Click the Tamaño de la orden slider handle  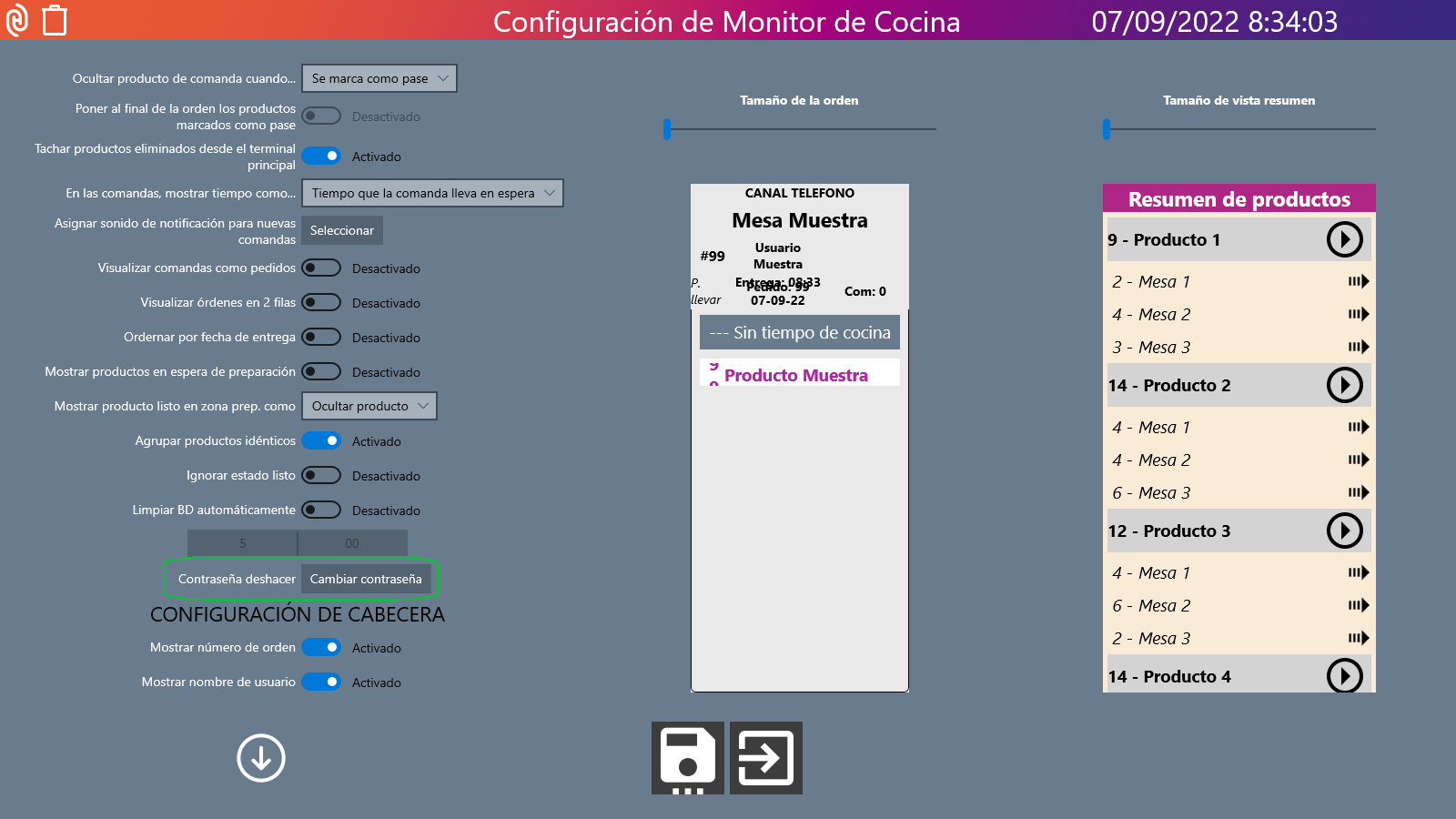coord(667,129)
